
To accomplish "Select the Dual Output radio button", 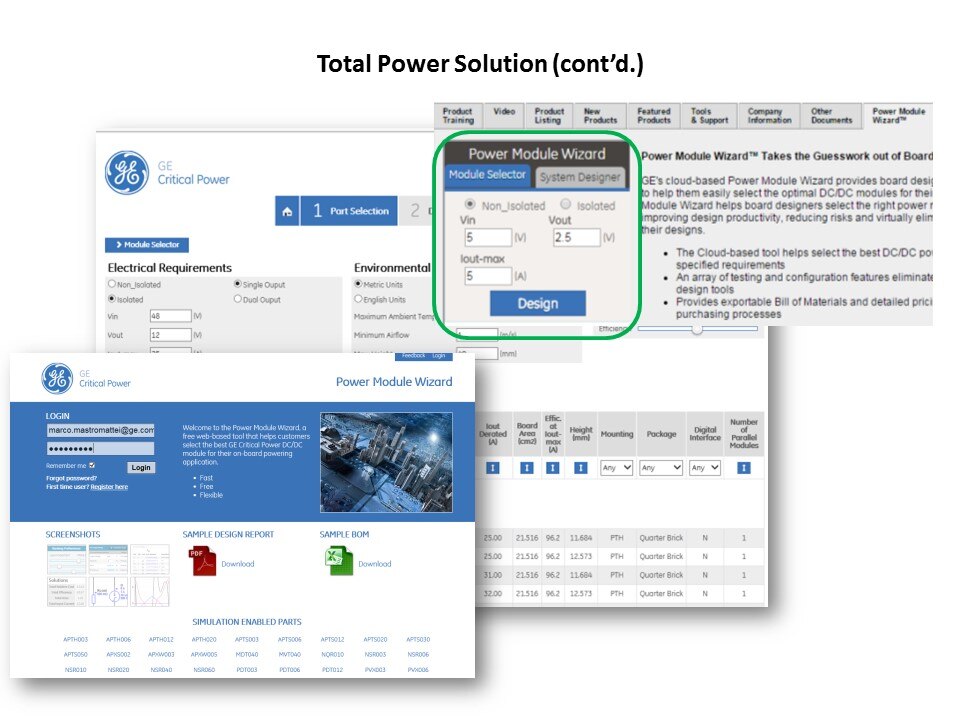I will [237, 299].
